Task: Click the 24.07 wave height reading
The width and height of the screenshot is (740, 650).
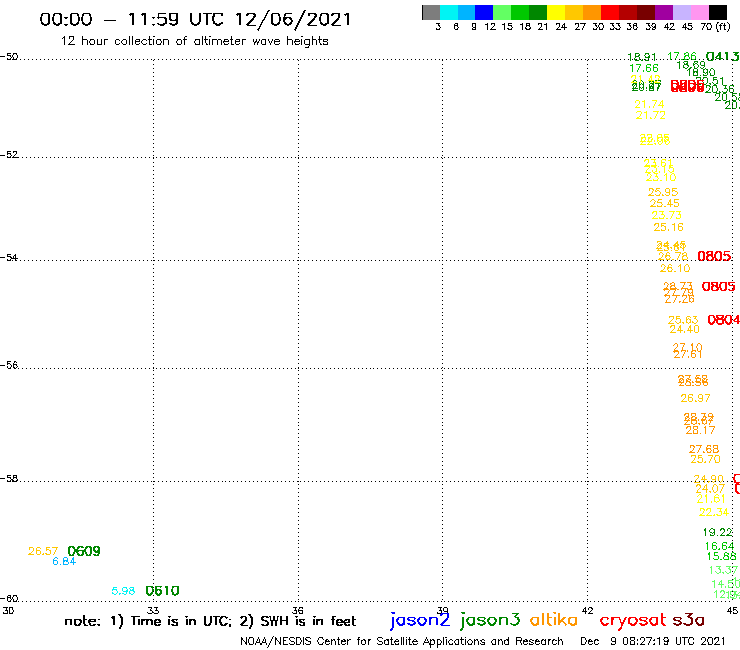Action: [710, 489]
